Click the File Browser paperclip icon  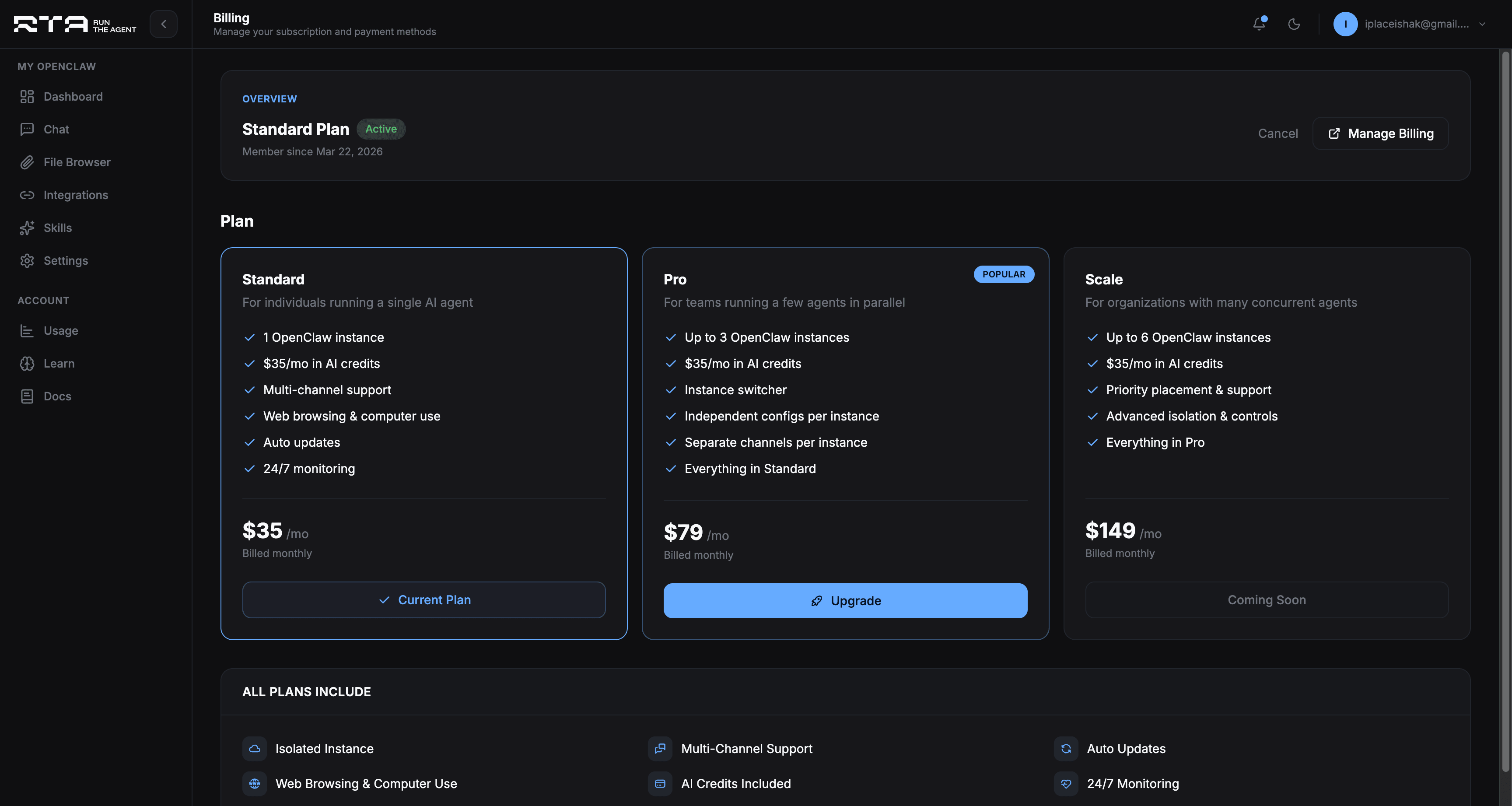click(27, 163)
